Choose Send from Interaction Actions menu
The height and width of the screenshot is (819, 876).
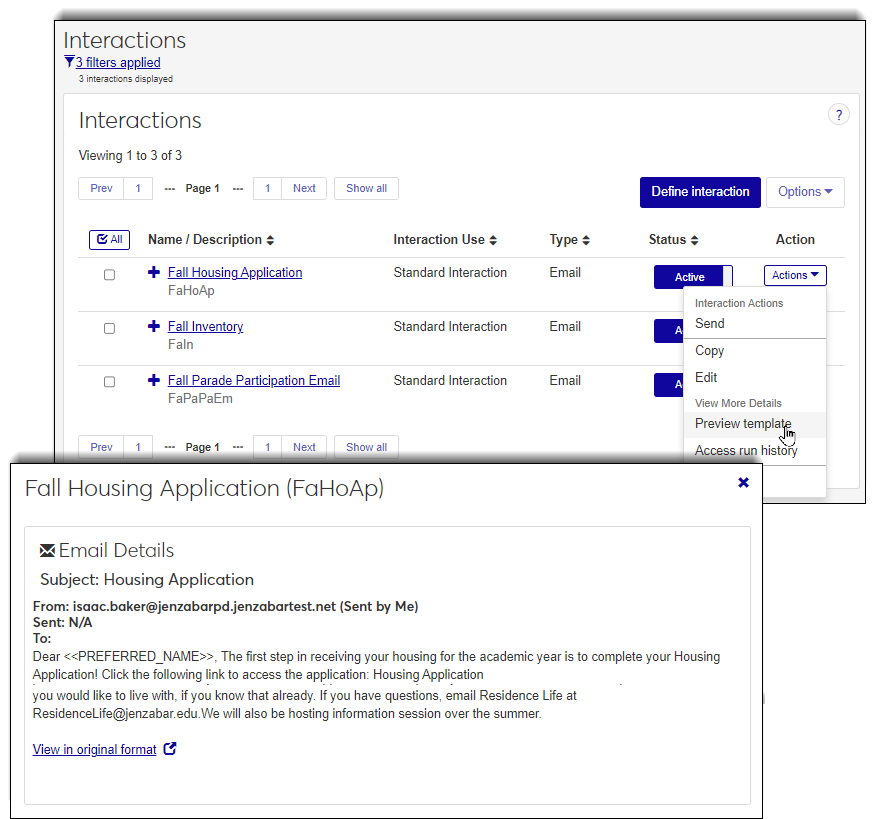(x=754, y=323)
